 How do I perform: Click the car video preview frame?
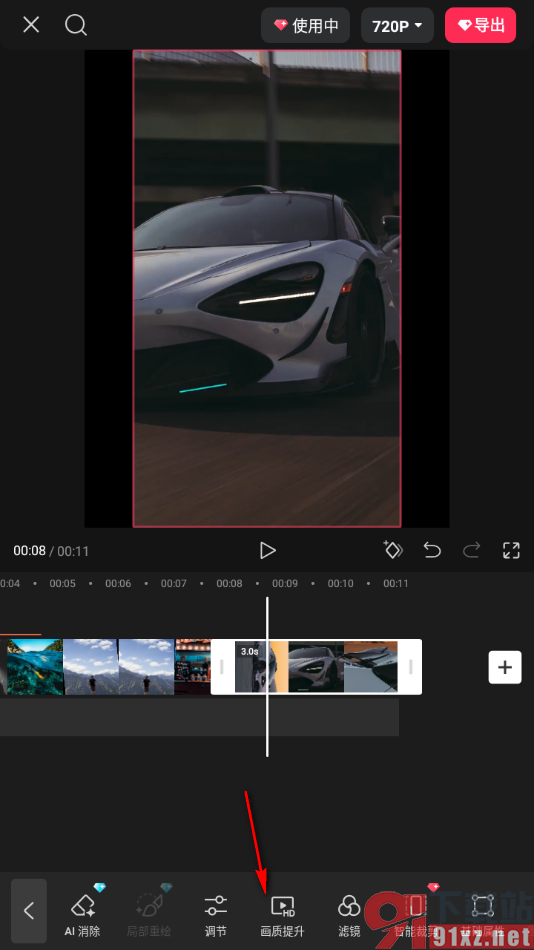[x=267, y=288]
